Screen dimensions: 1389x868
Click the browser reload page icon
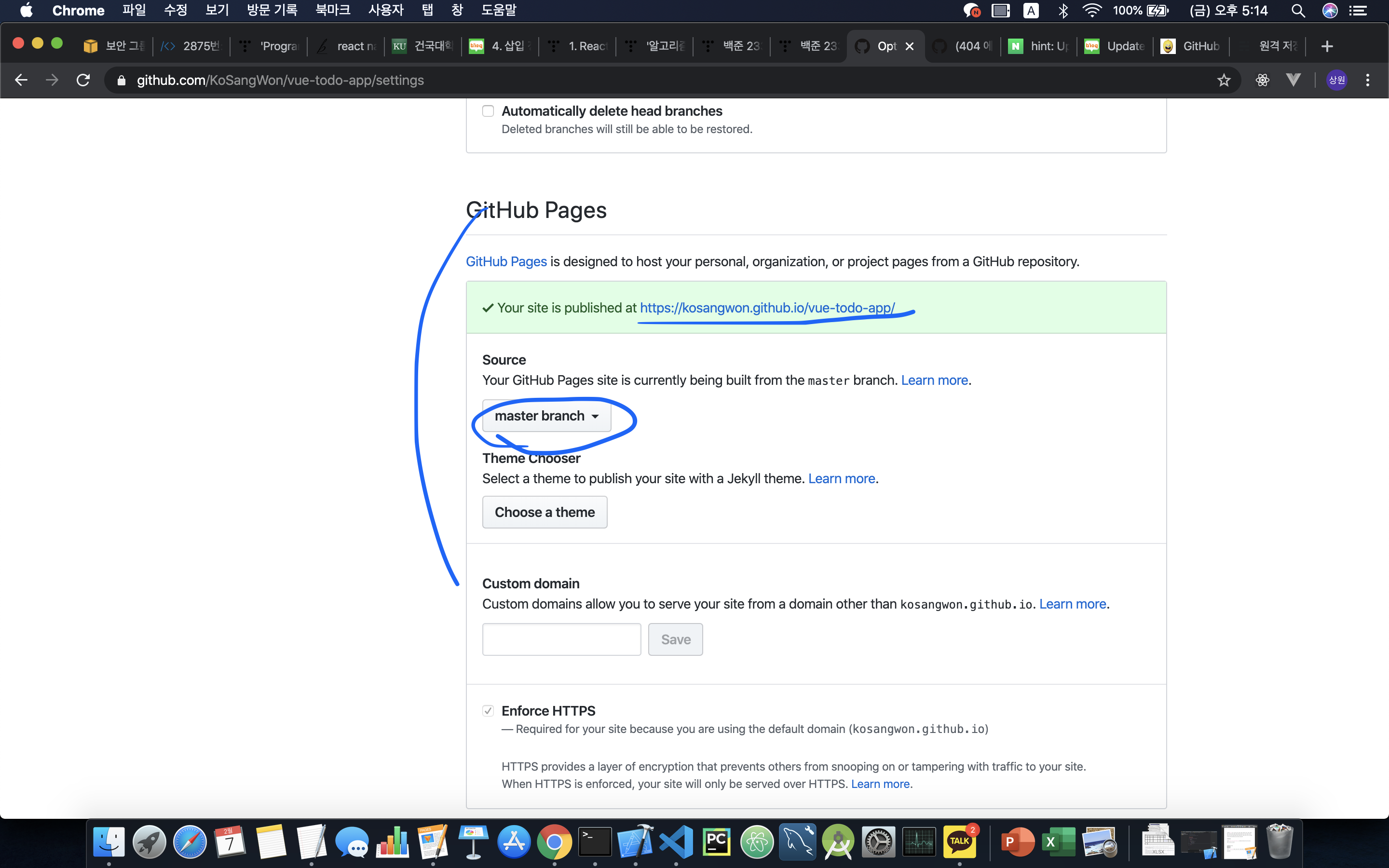83,81
